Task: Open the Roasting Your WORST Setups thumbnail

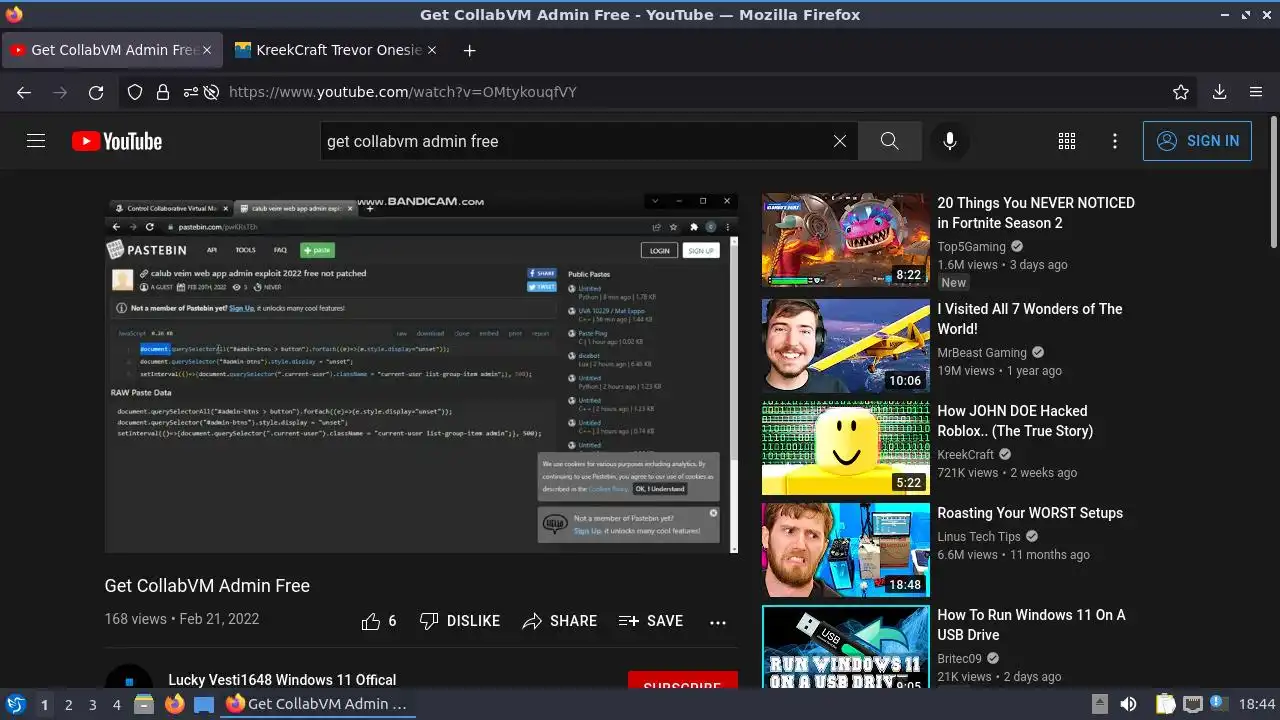Action: coord(845,550)
